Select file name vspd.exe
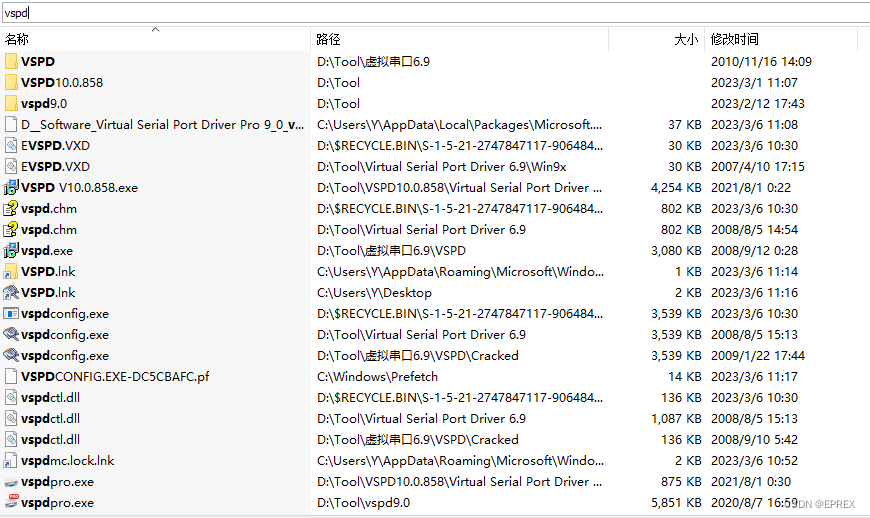The image size is (870, 518). click(x=47, y=251)
